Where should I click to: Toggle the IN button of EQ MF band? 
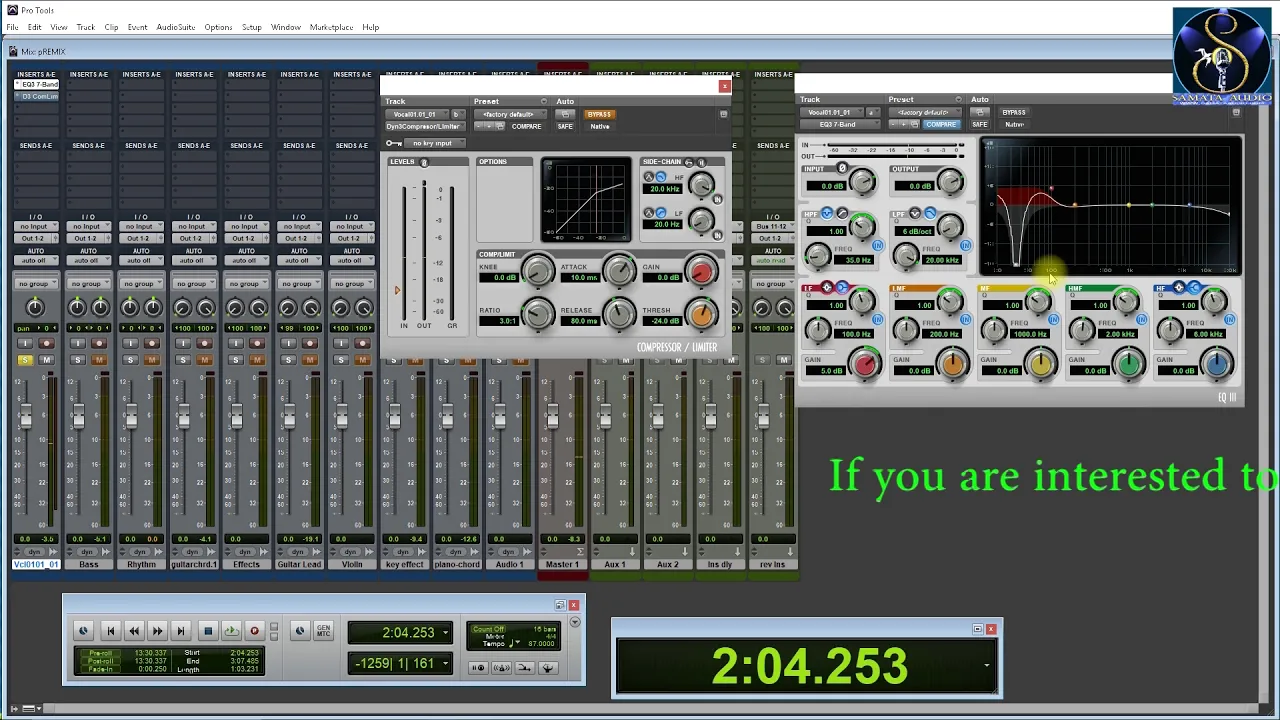(1053, 320)
